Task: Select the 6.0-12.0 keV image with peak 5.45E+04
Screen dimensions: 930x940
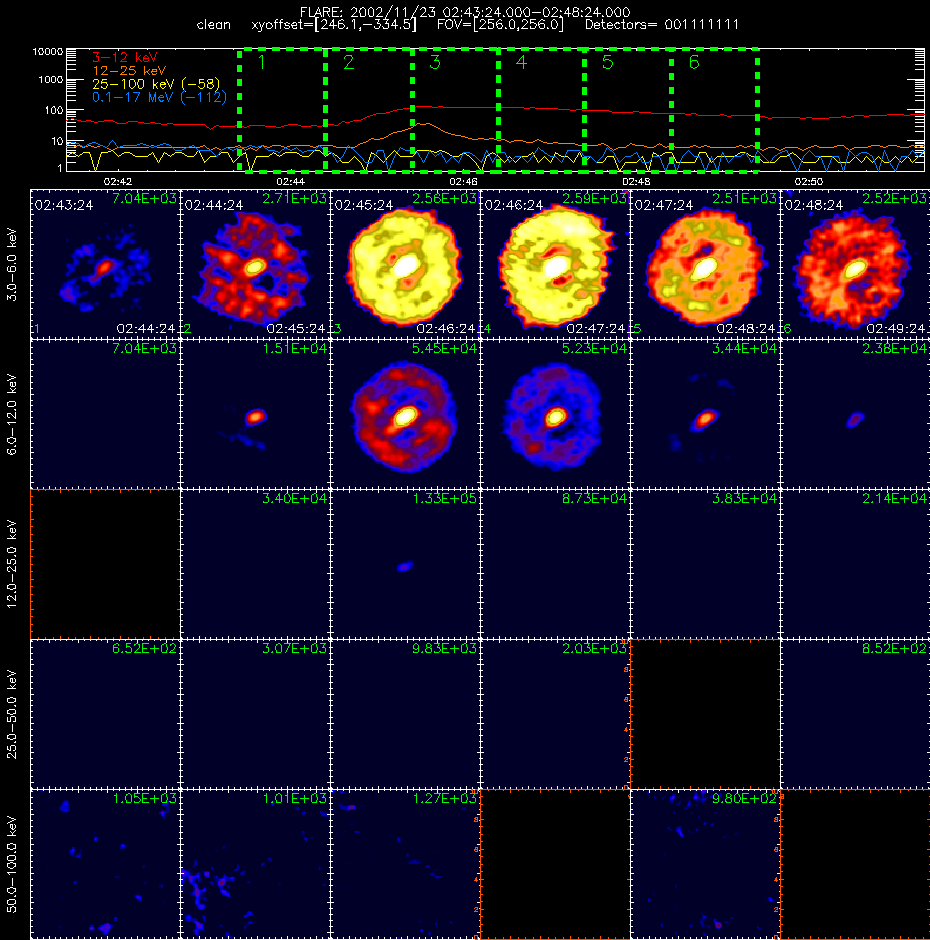Action: 405,414
